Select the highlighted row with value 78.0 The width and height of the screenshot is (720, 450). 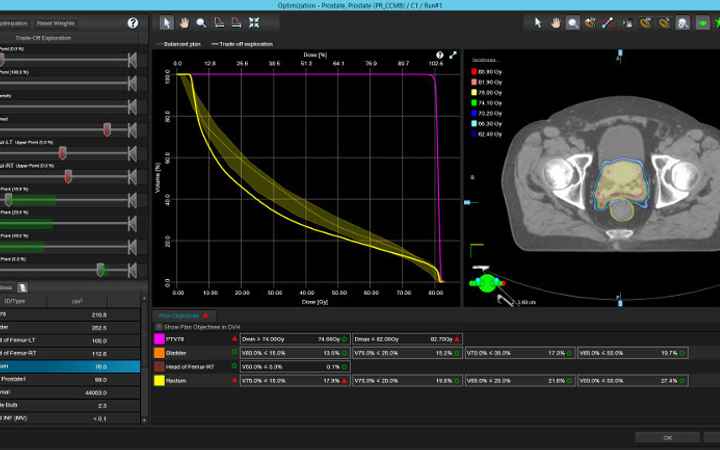click(x=70, y=366)
